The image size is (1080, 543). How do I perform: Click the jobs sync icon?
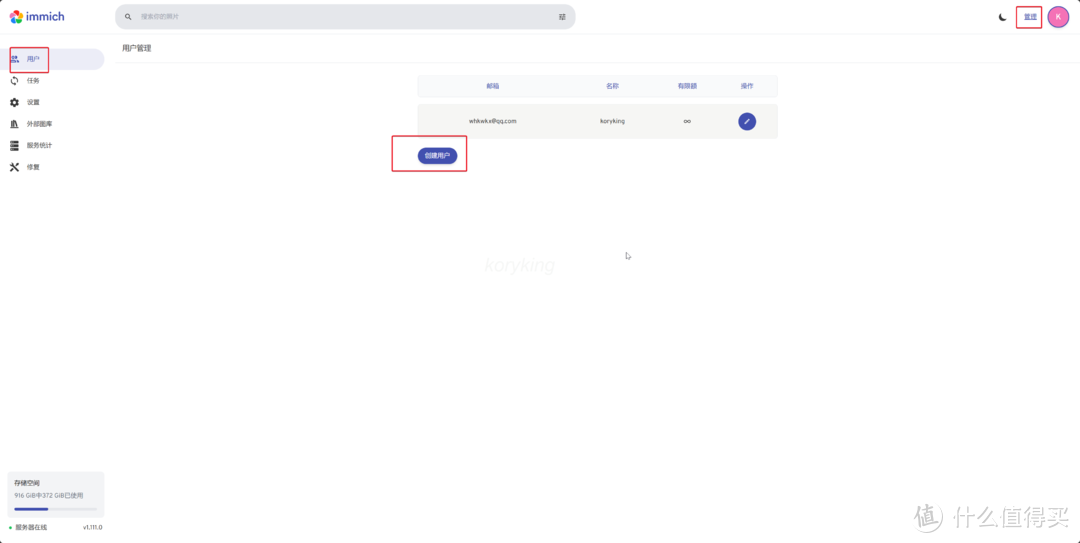[14, 81]
